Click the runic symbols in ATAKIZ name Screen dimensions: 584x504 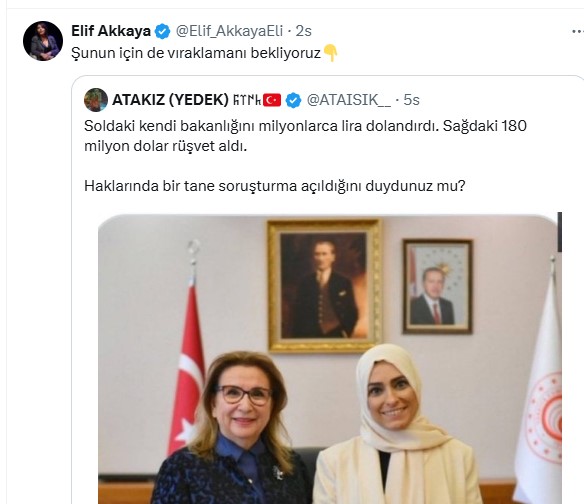(247, 100)
